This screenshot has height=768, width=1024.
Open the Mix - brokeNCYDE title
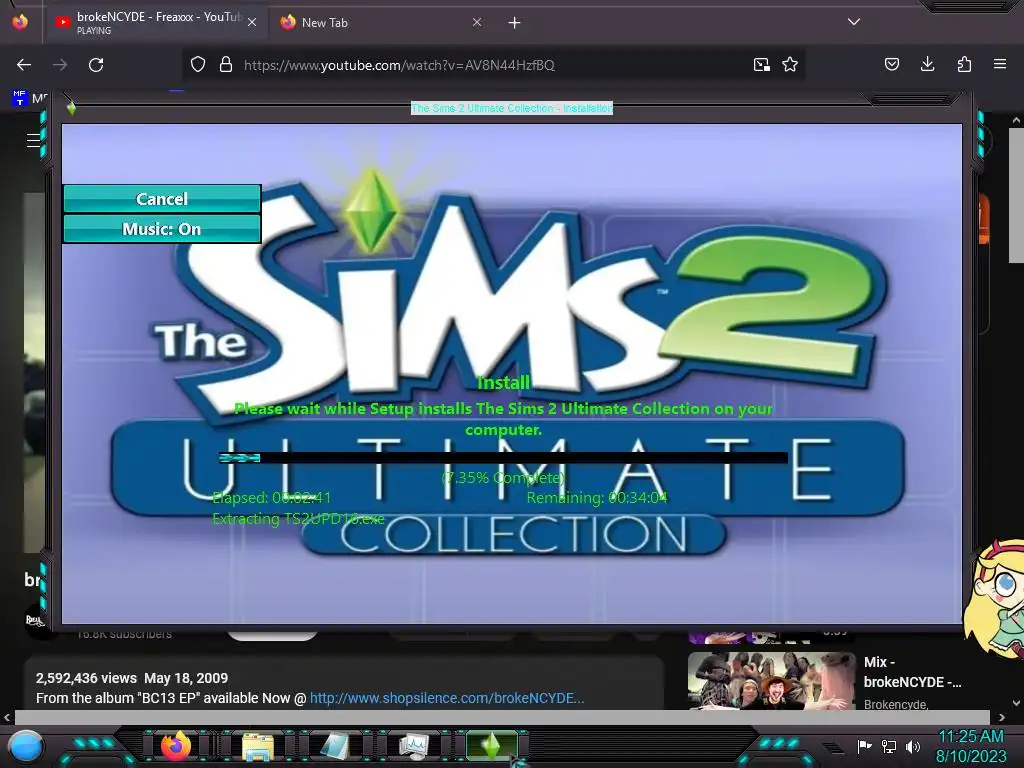click(912, 672)
